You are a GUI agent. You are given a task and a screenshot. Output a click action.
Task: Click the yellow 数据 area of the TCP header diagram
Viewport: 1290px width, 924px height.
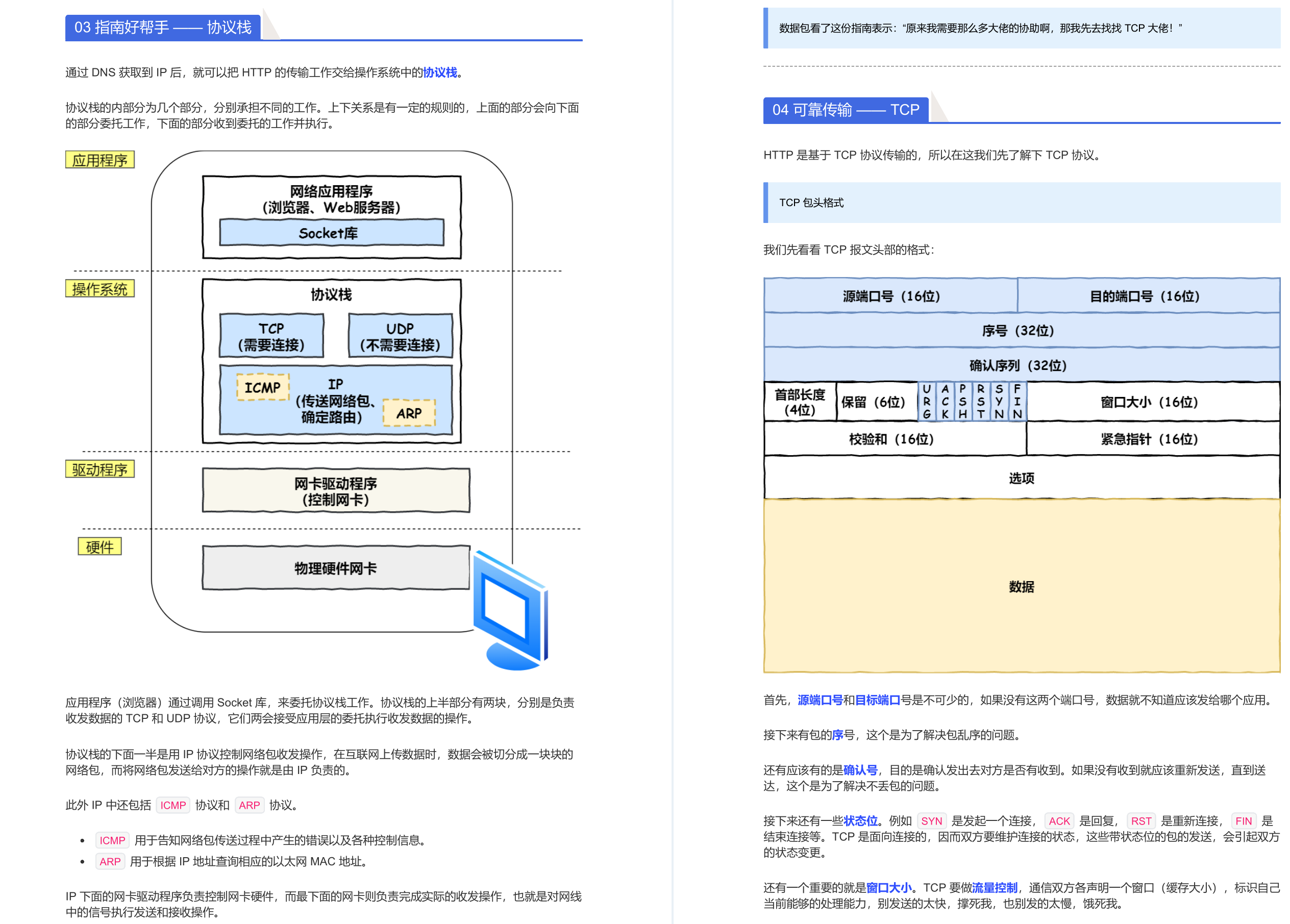coord(1021,588)
